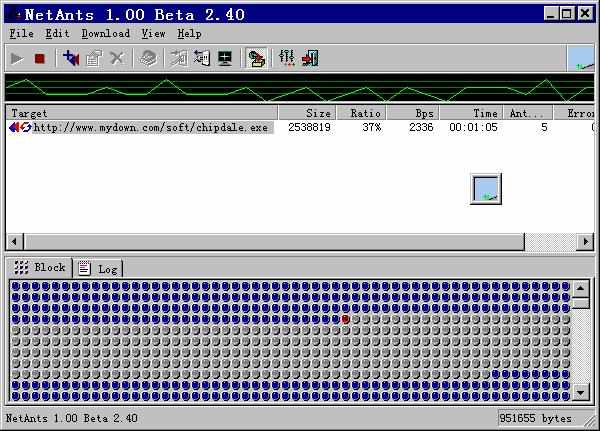This screenshot has height=431, width=600.
Task: Click the NetAnts 1.00 Beta 2.40 status text
Action: click(x=72, y=418)
